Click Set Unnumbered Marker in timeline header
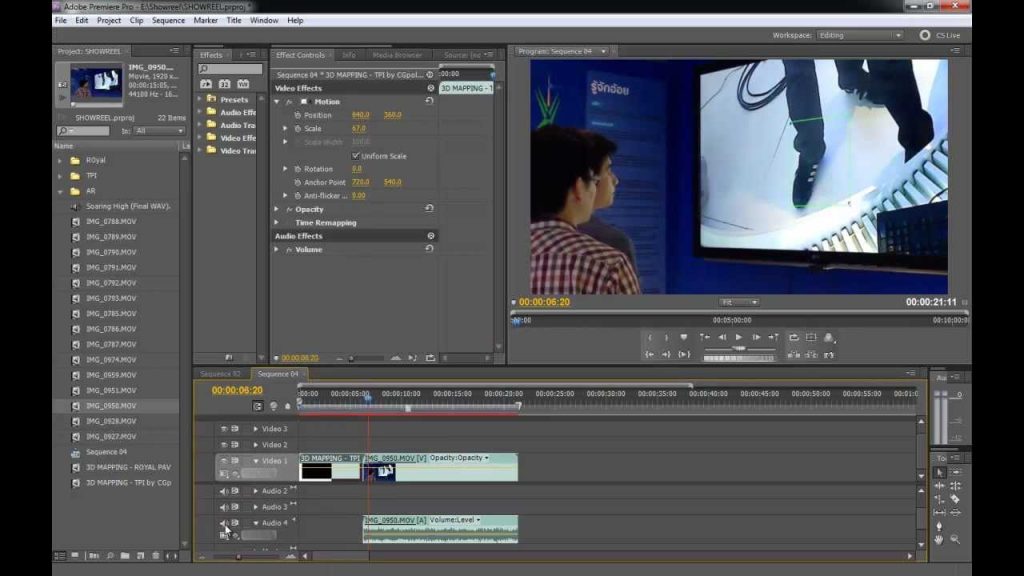 click(287, 406)
